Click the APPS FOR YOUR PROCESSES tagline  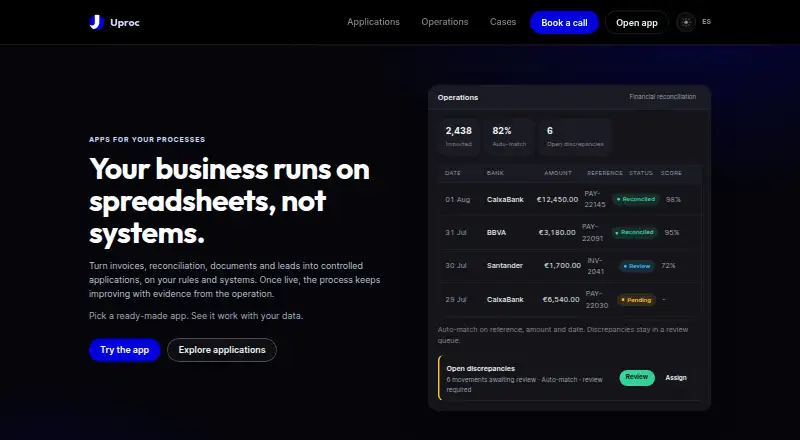pos(147,139)
